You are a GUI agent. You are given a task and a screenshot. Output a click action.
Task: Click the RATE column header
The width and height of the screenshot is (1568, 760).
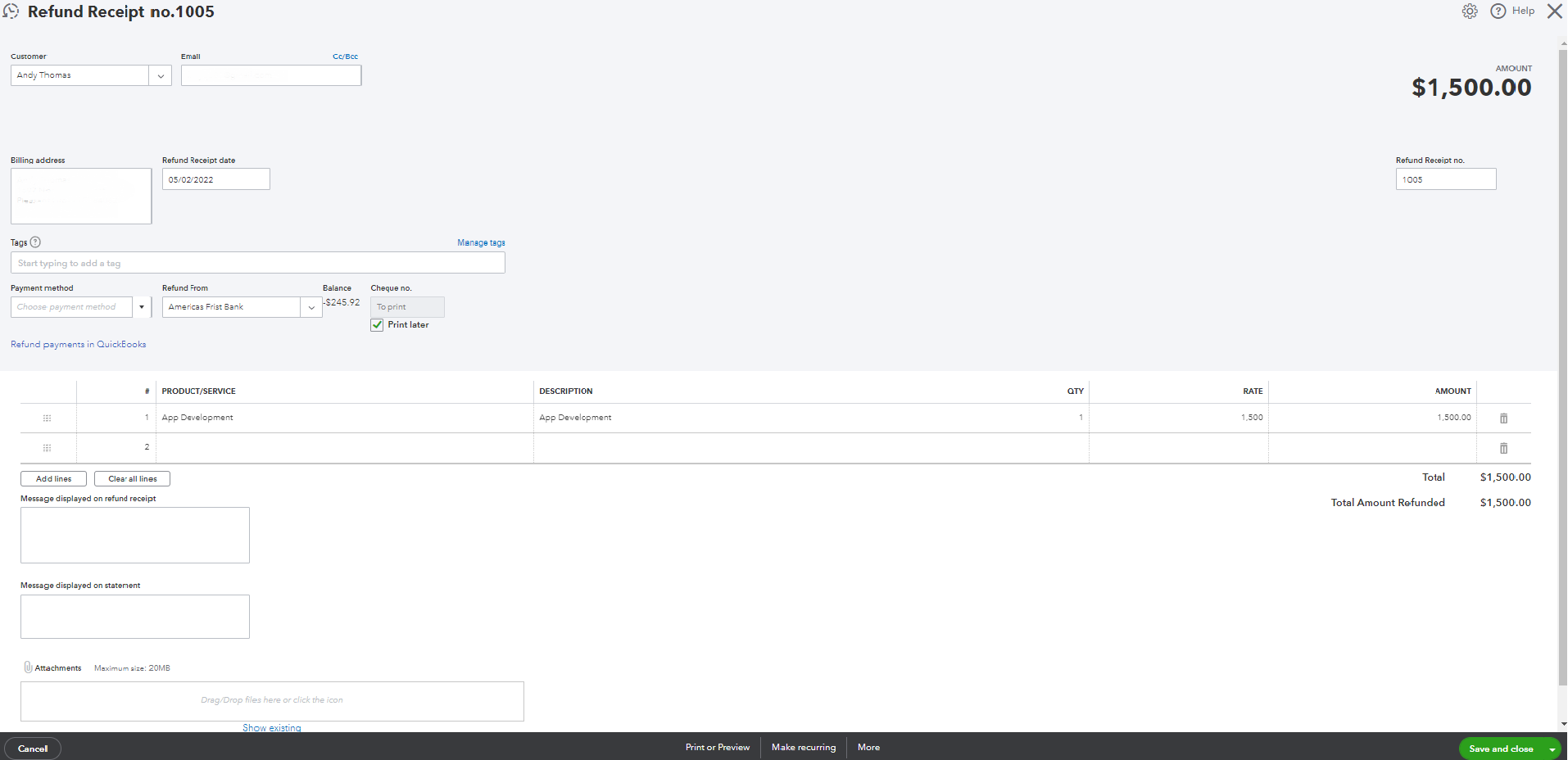1253,391
